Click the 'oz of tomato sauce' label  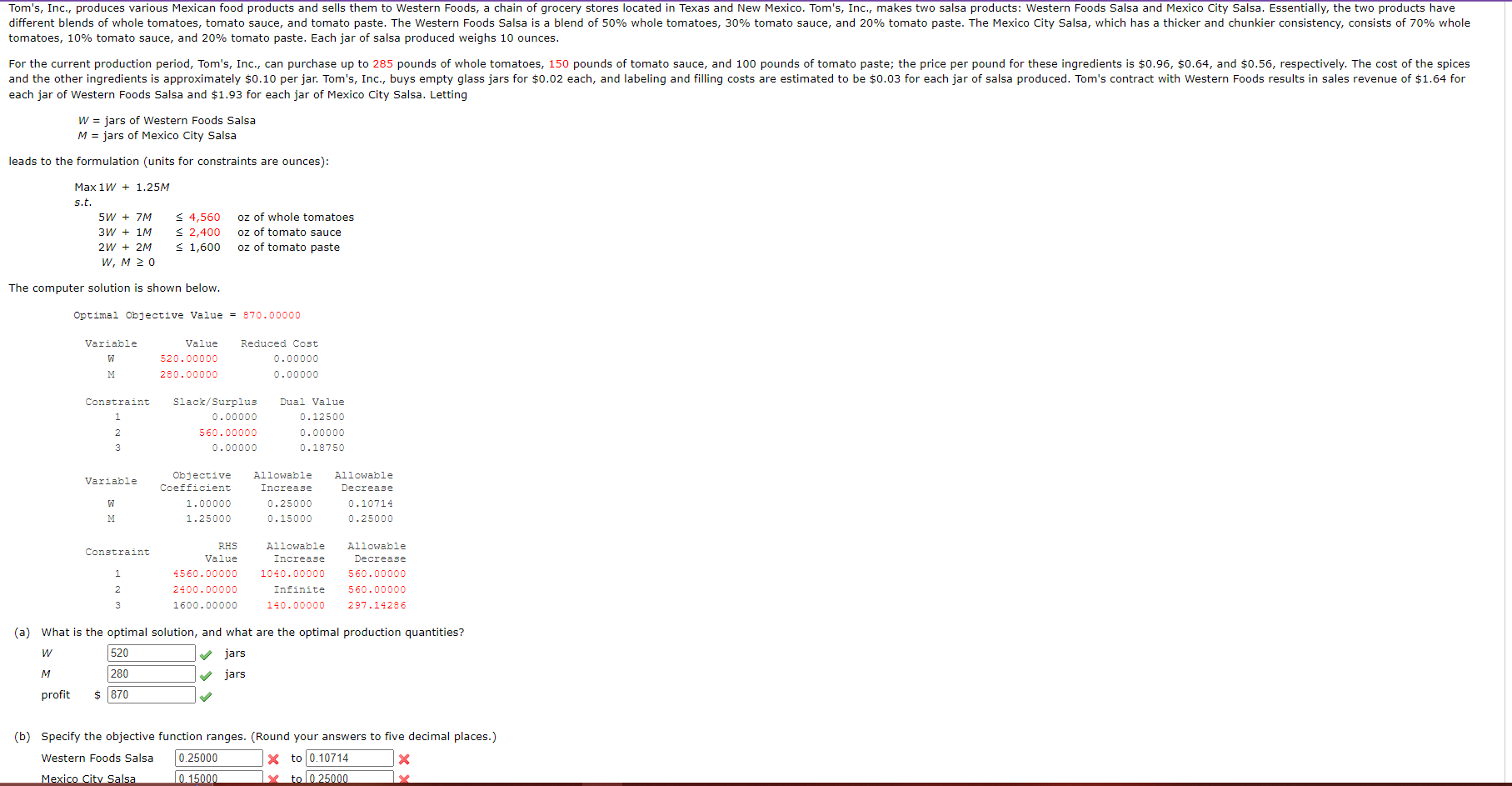tap(289, 233)
